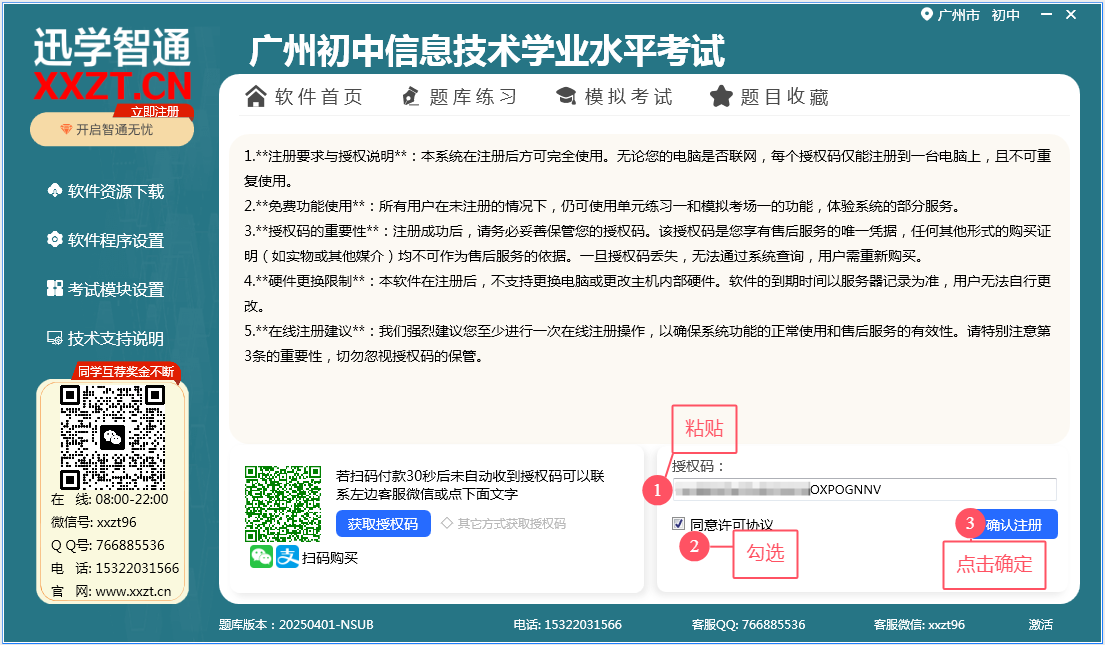Click the 广州初中信息技术学业水平考试 title
The width and height of the screenshot is (1105, 645).
(x=487, y=51)
